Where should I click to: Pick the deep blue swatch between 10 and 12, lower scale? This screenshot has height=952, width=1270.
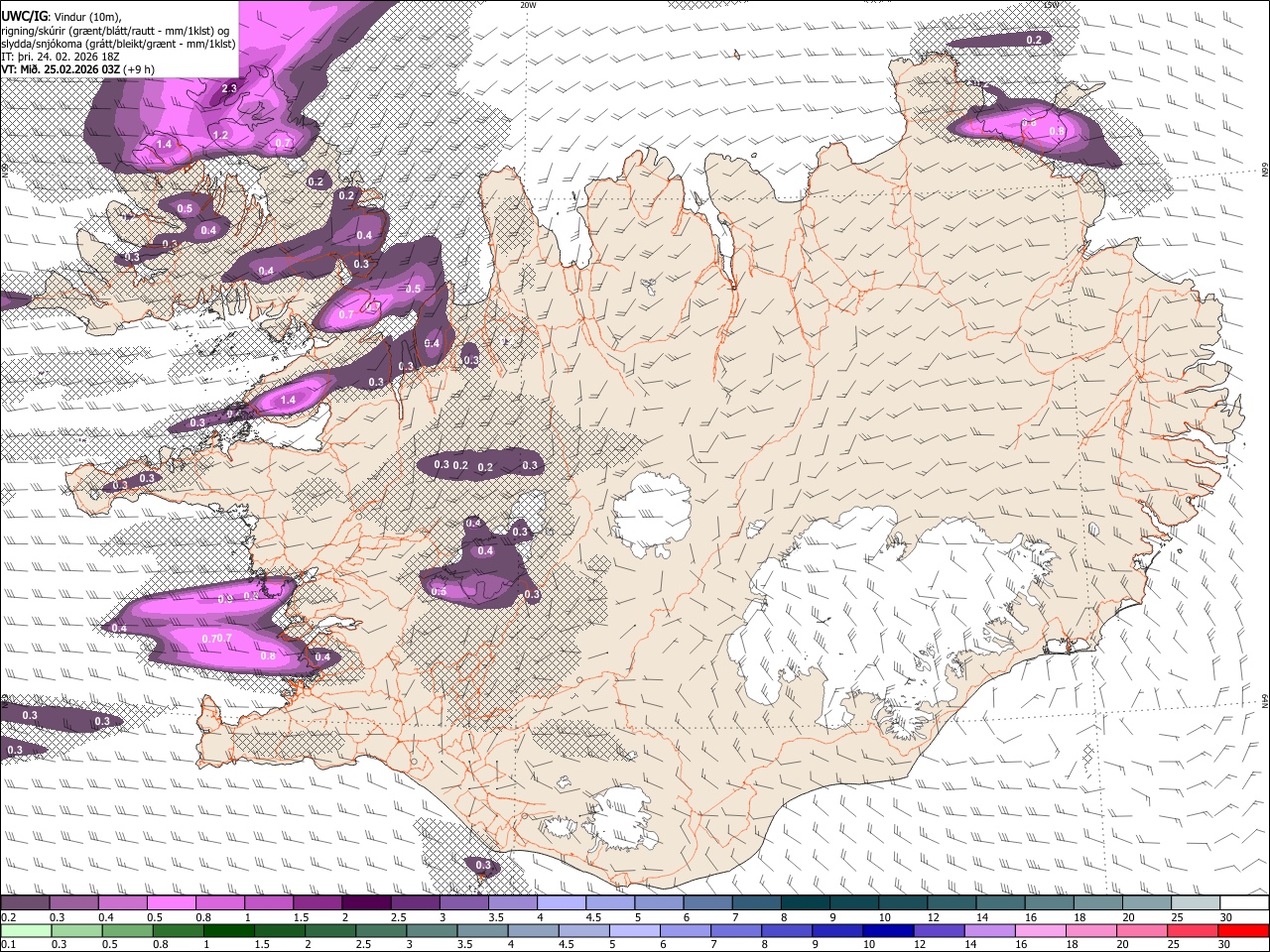pyautogui.click(x=886, y=931)
